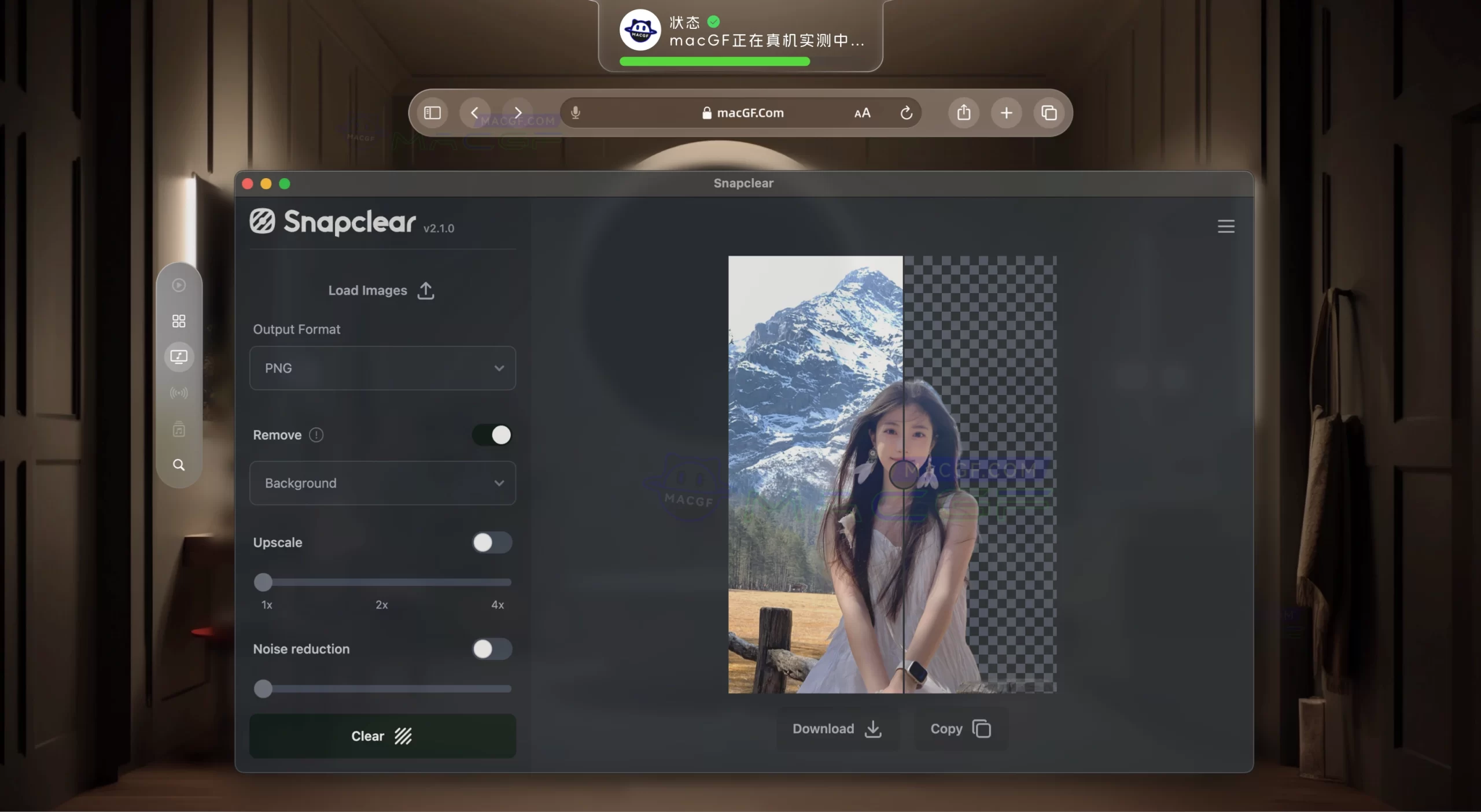
Task: Click the Load Images upload icon
Action: point(425,290)
